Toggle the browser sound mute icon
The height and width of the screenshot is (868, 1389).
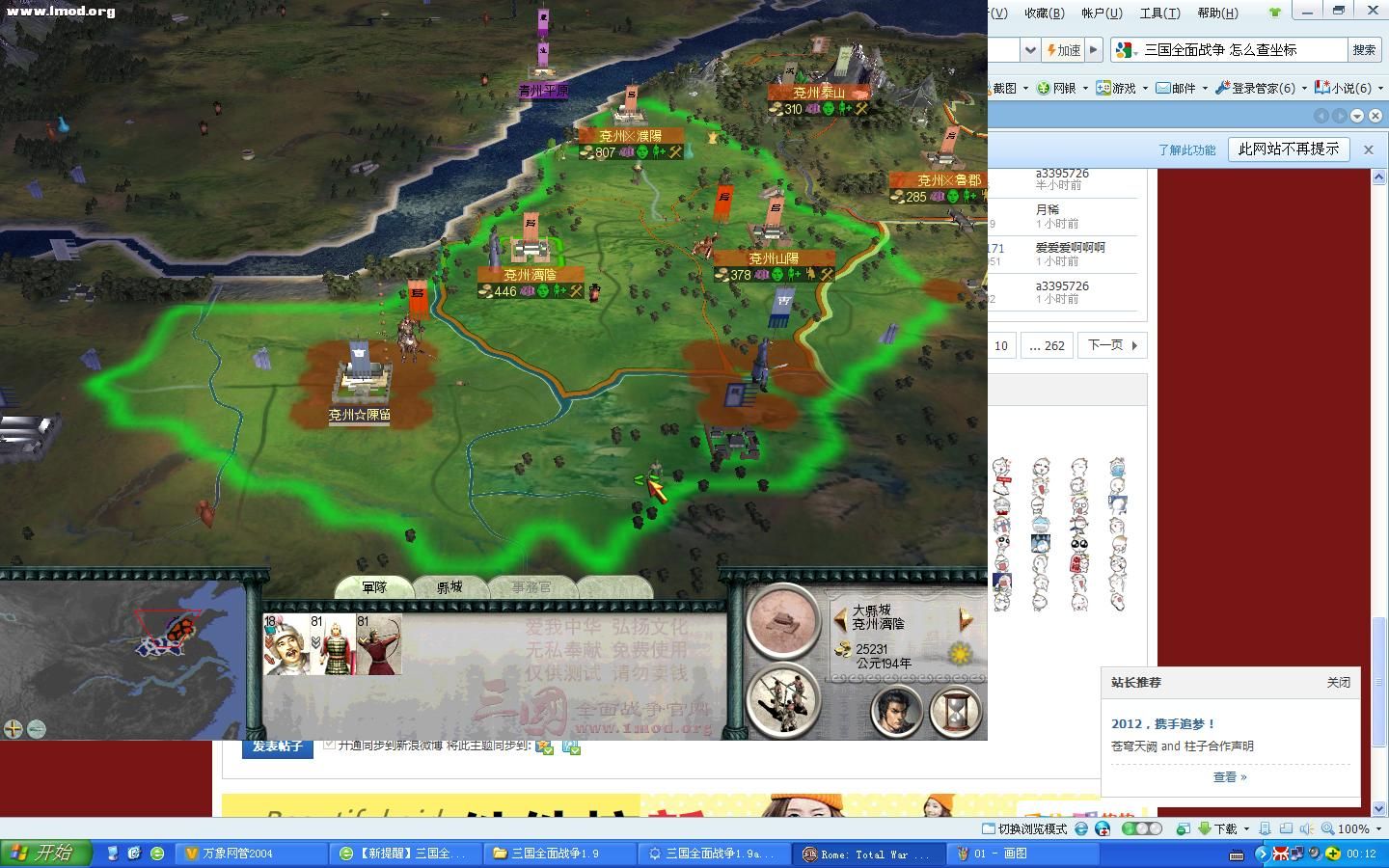click(x=1306, y=828)
